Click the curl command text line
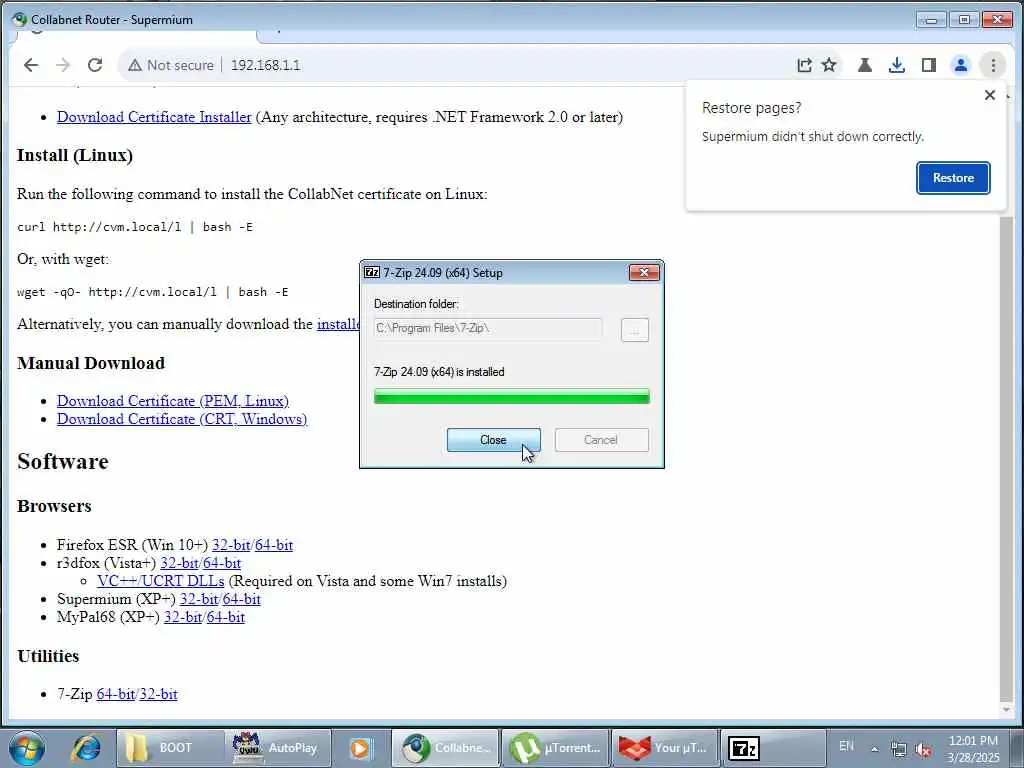 pos(135,227)
